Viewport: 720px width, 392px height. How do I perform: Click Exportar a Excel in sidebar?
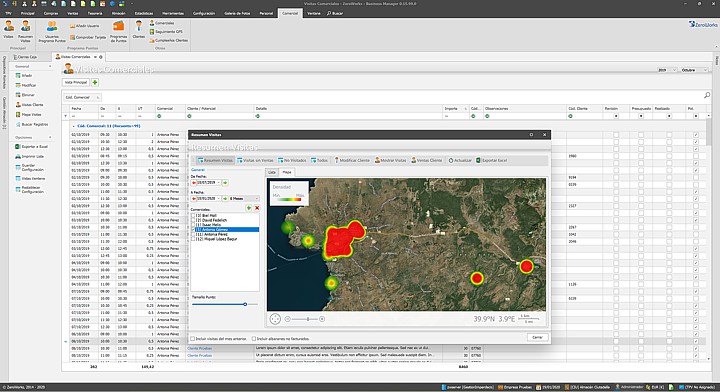(x=31, y=146)
